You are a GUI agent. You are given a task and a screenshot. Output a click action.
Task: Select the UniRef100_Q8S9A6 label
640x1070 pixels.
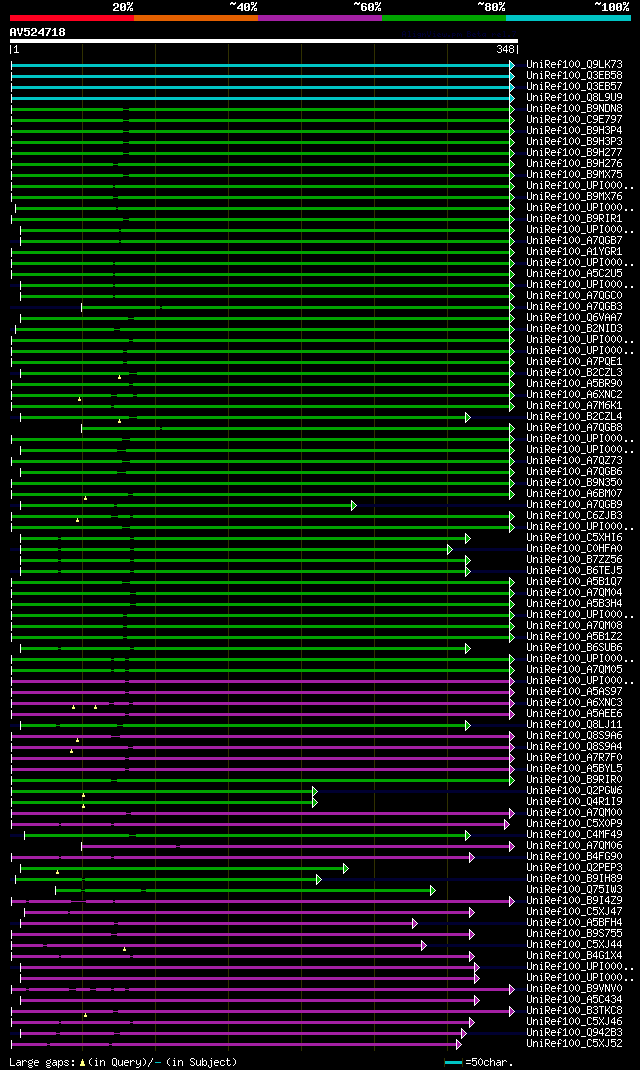[574, 736]
